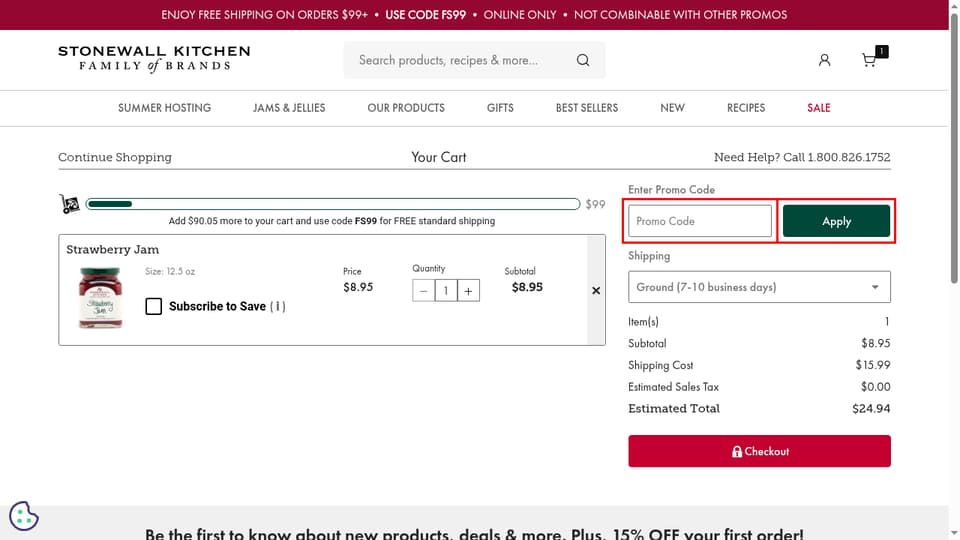960x540 pixels.
Task: Click the Strawberry Jam product title
Action: (113, 250)
